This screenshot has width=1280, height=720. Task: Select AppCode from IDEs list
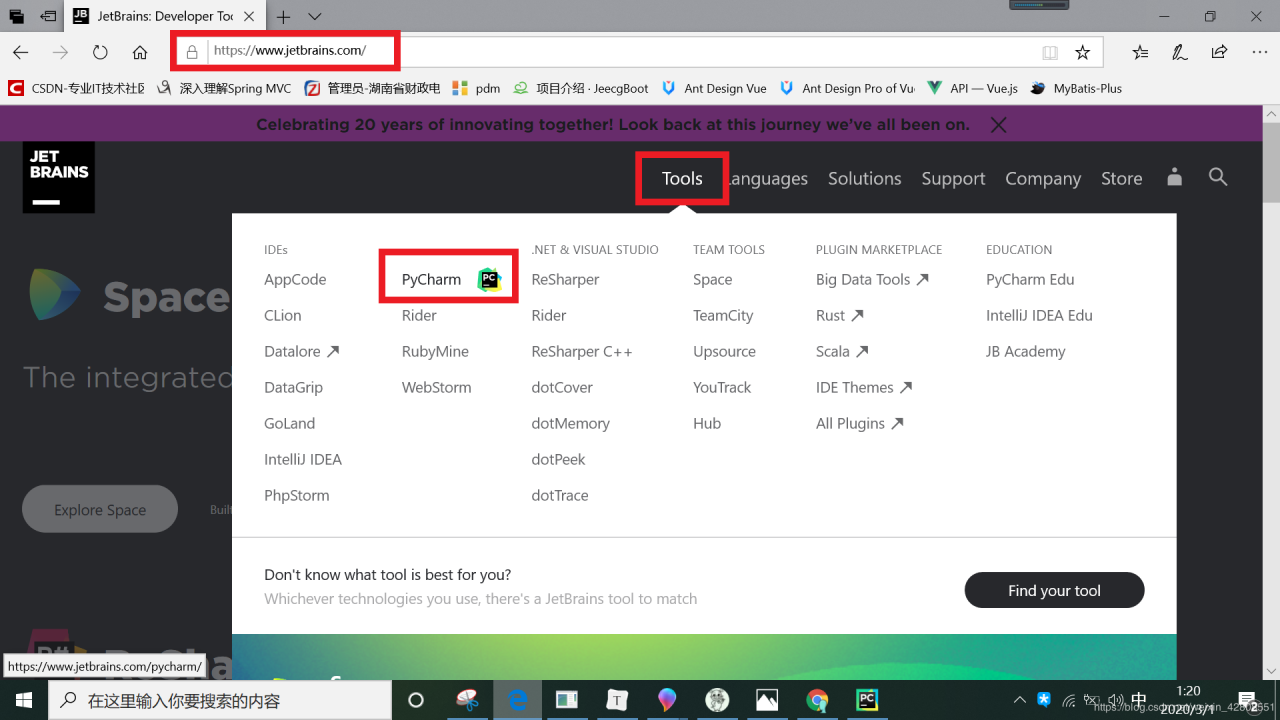coord(295,279)
